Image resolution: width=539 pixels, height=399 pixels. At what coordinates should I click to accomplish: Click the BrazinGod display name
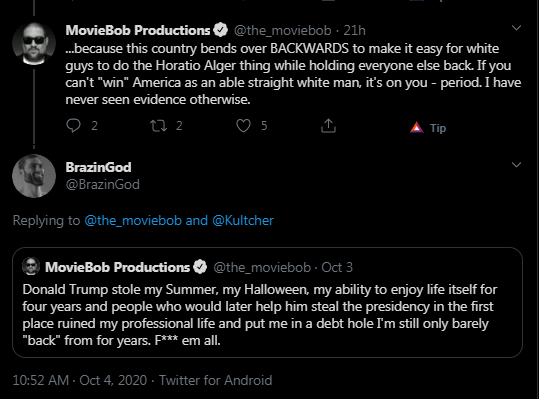pyautogui.click(x=98, y=167)
